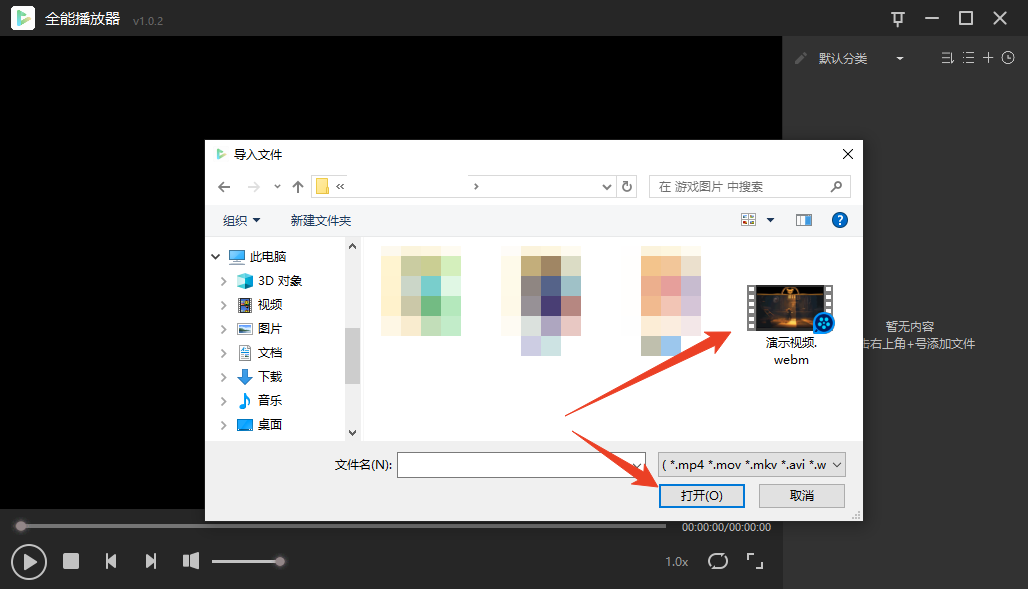Click the playlist sort order icon

(x=948, y=58)
